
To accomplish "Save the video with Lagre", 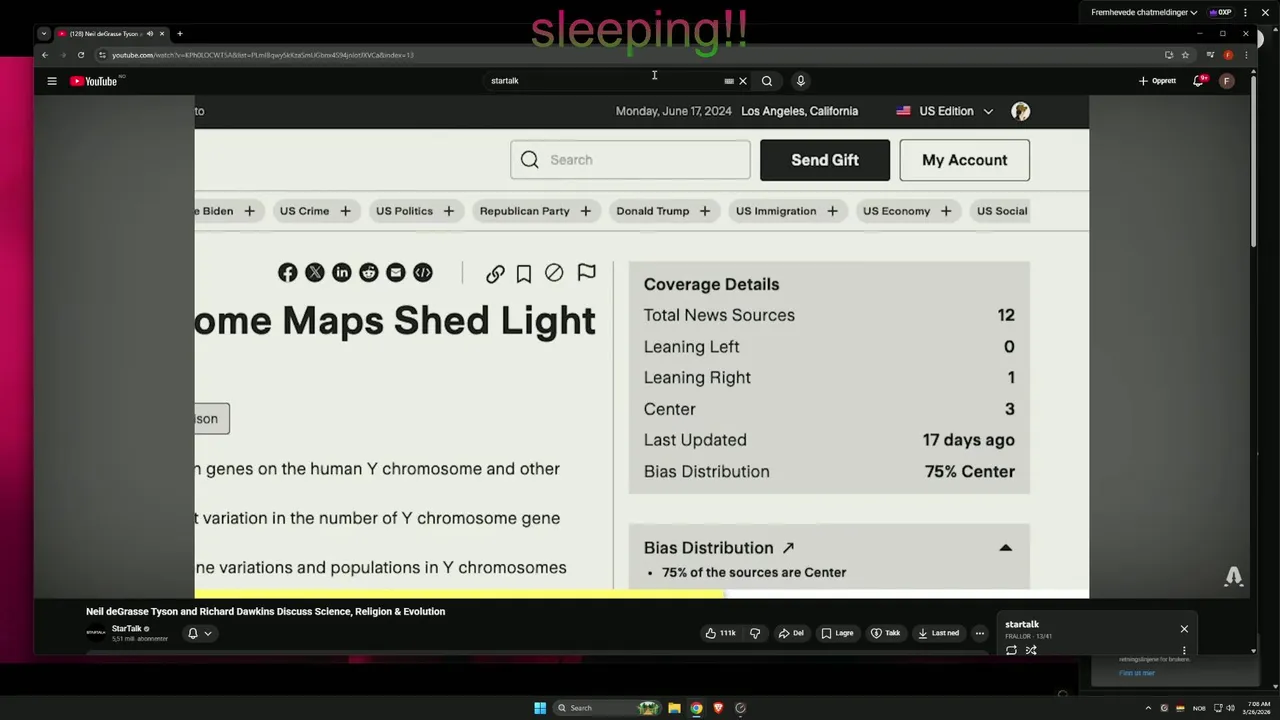I will click(x=837, y=633).
